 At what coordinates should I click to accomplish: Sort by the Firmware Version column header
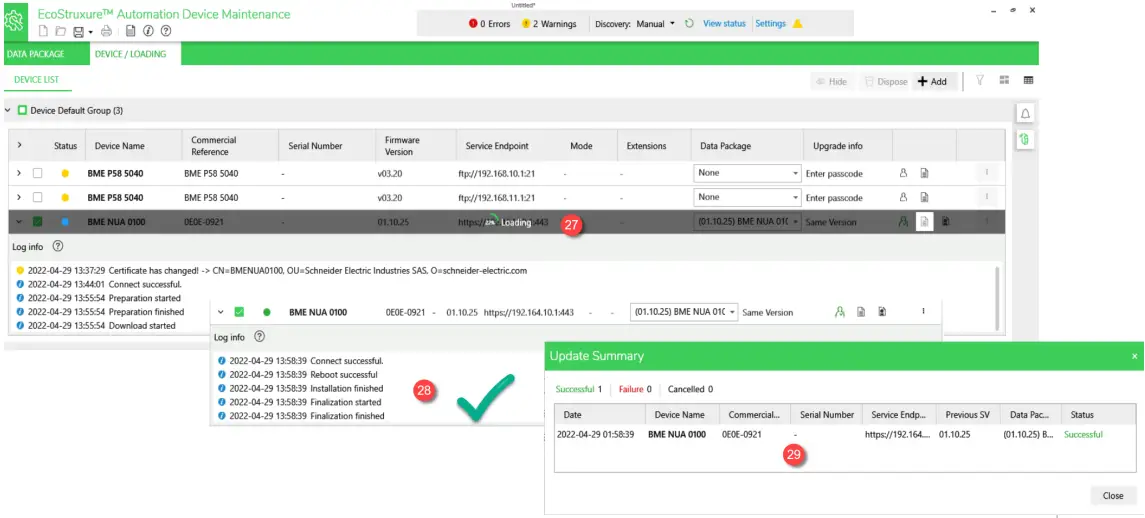click(x=416, y=145)
